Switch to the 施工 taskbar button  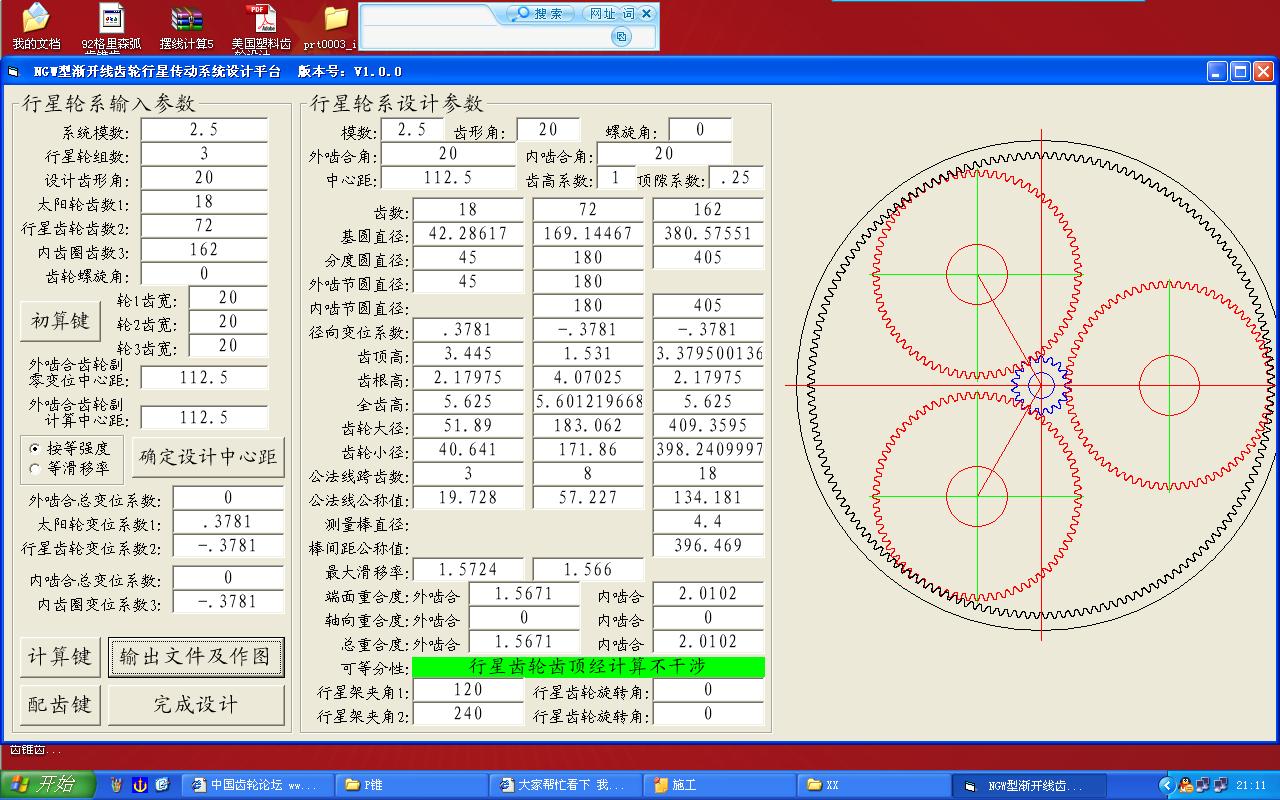(x=720, y=785)
